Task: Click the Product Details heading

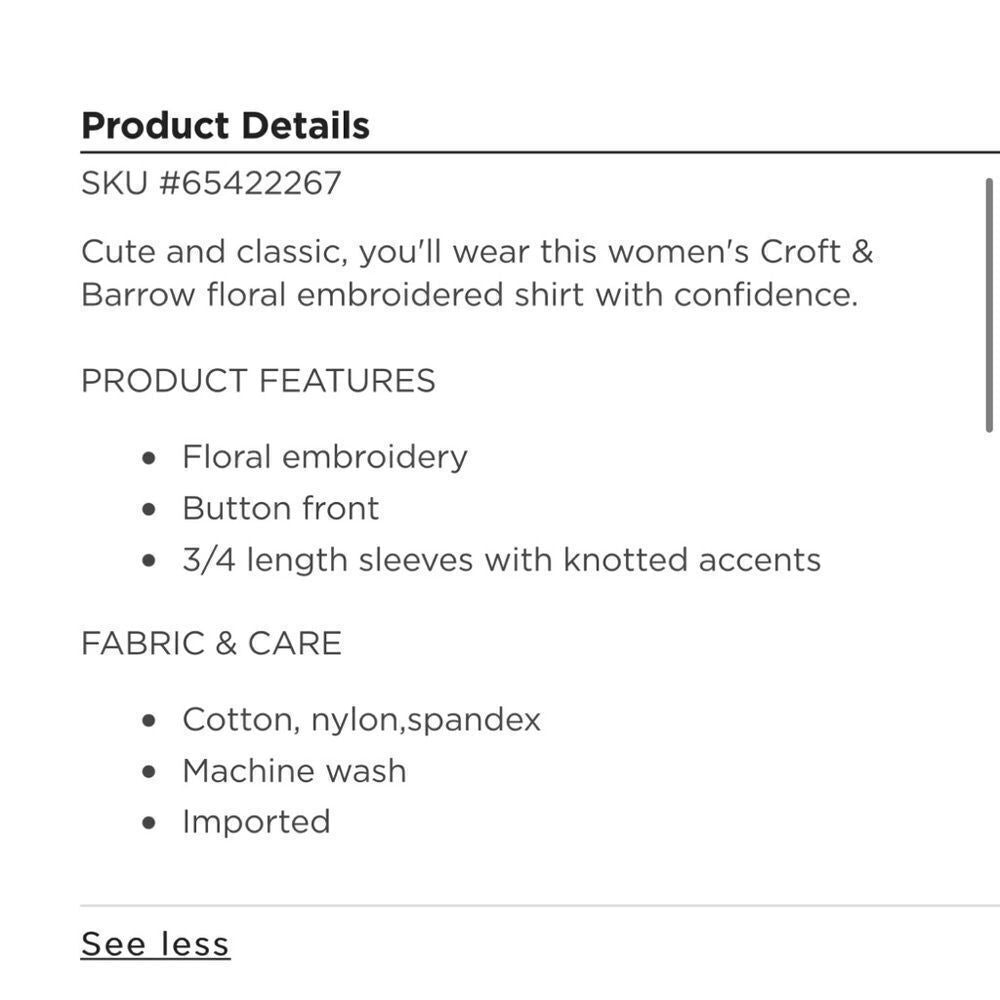Action: 226,125
